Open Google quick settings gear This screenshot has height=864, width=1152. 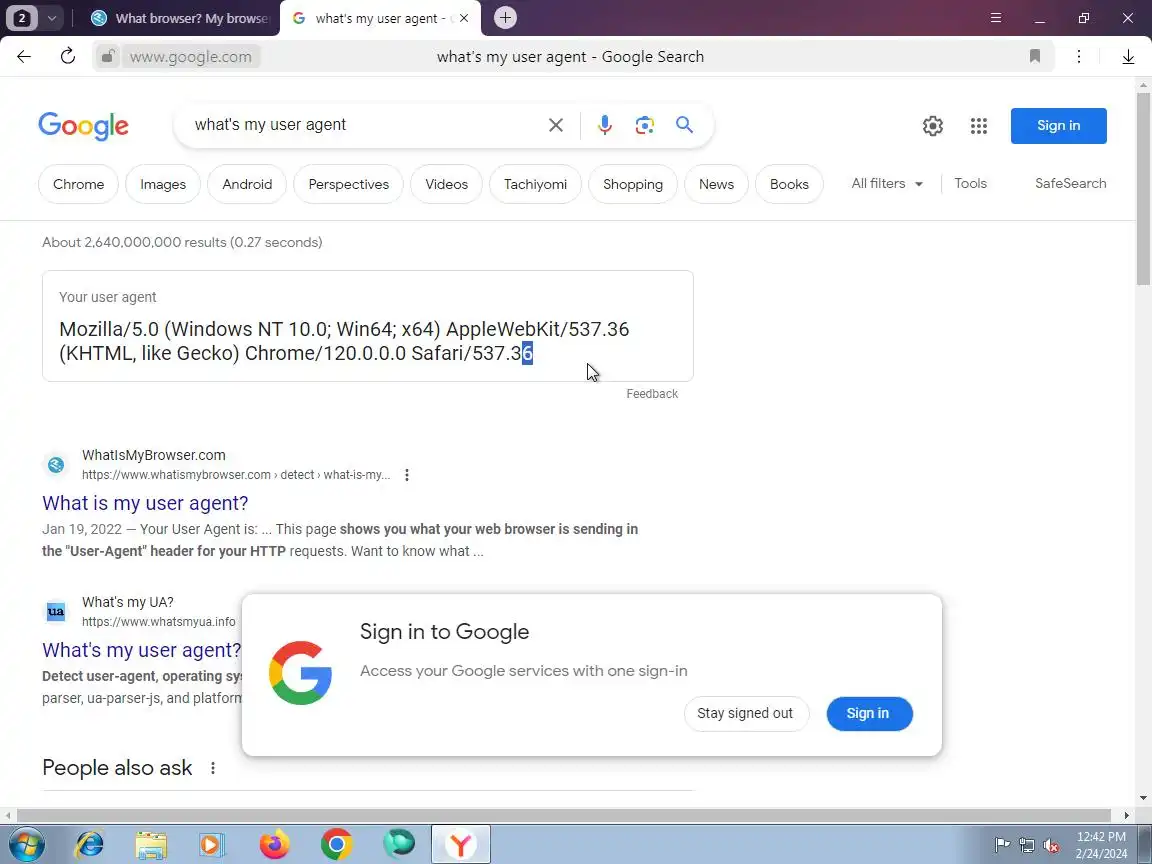click(933, 126)
